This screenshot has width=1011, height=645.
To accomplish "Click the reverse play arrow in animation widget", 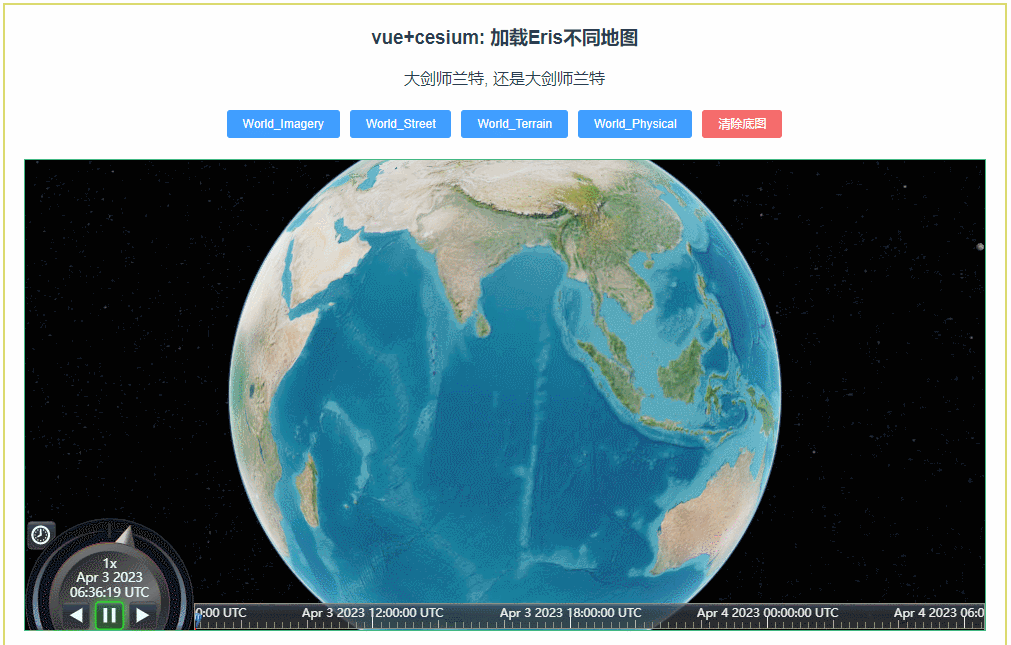I will coord(77,615).
